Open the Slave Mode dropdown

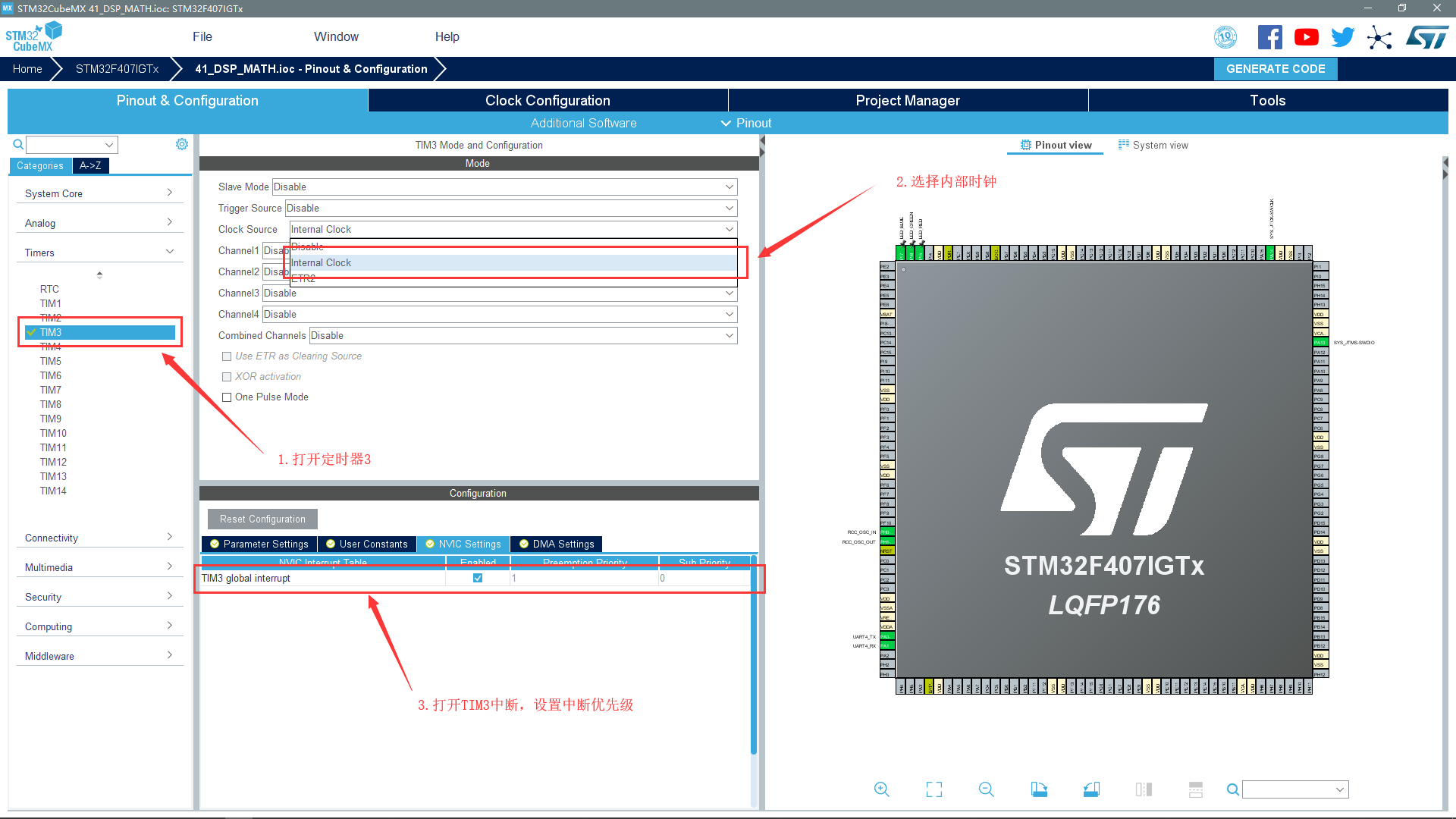[x=504, y=187]
